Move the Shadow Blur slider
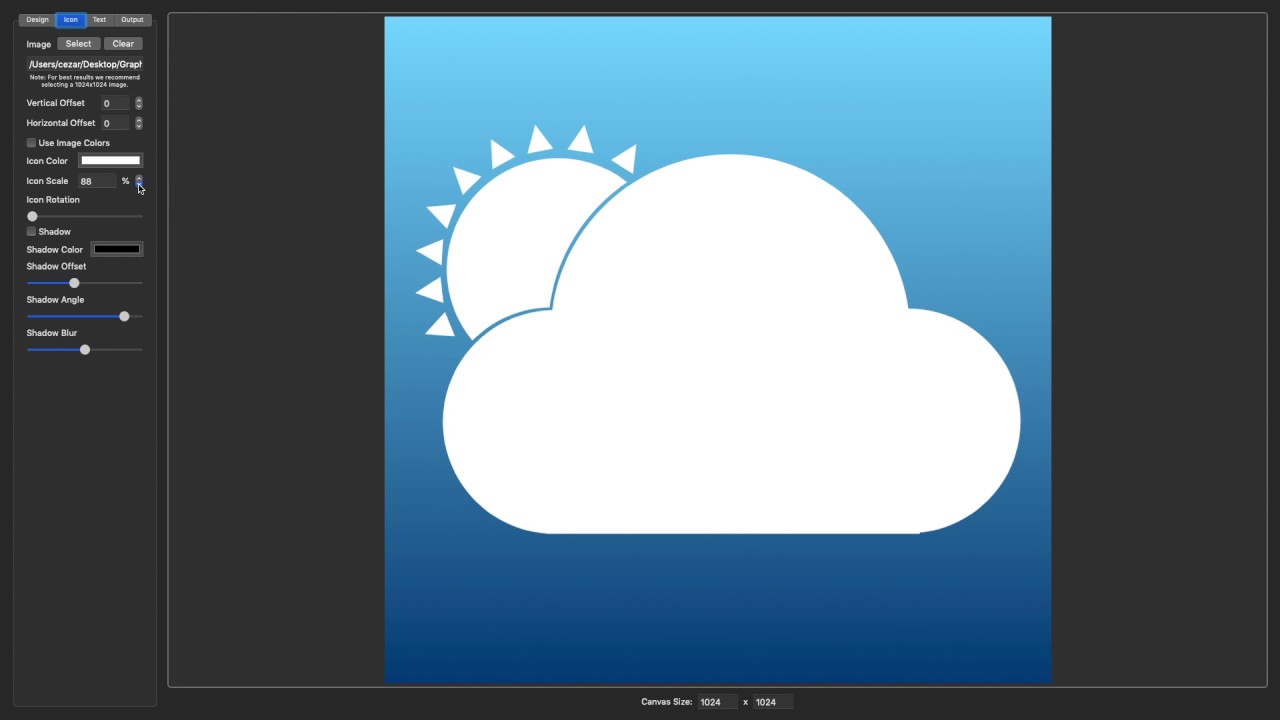Screen dimensions: 1280x720 pyautogui.click(x=84, y=349)
